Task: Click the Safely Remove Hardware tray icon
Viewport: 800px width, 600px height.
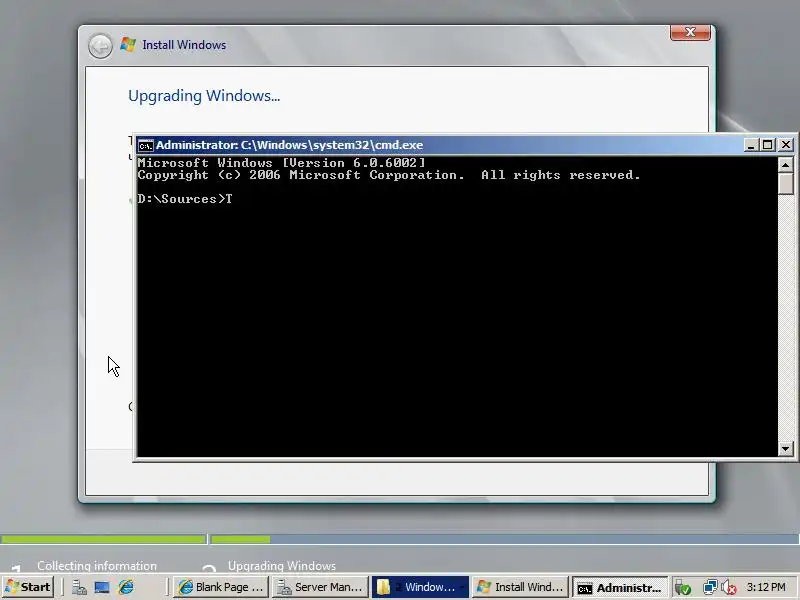Action: 682,588
